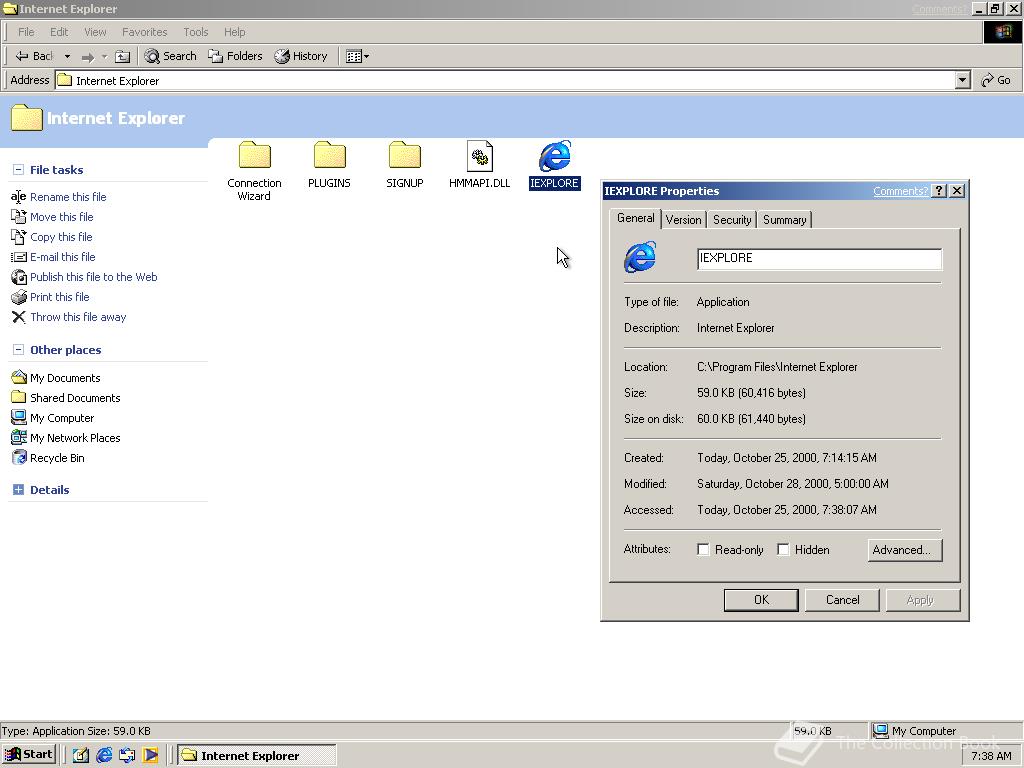1024x768 pixels.
Task: Enable the Read-only checkbox
Action: tap(703, 550)
